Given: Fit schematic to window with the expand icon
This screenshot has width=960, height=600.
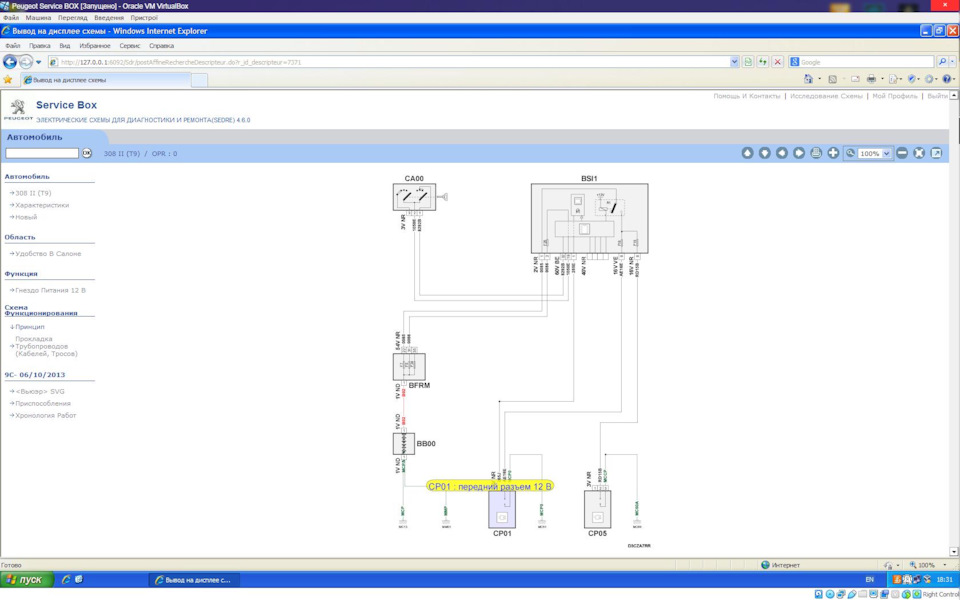Looking at the screenshot, I should (x=919, y=153).
